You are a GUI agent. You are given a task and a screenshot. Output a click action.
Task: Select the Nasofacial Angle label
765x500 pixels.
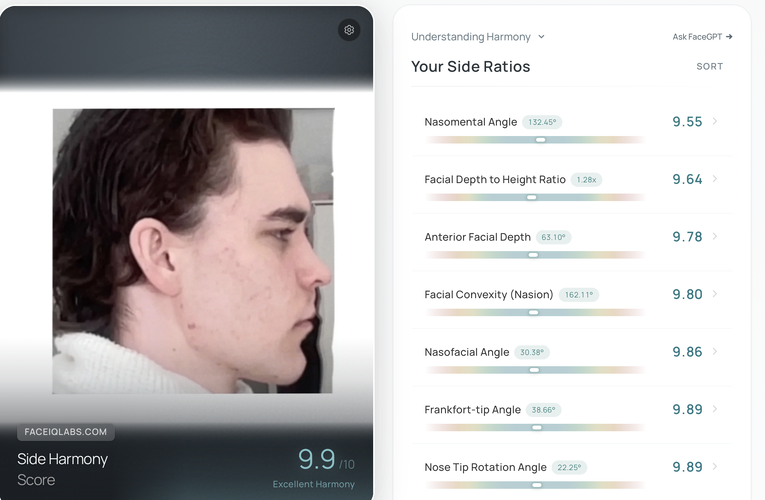click(466, 352)
